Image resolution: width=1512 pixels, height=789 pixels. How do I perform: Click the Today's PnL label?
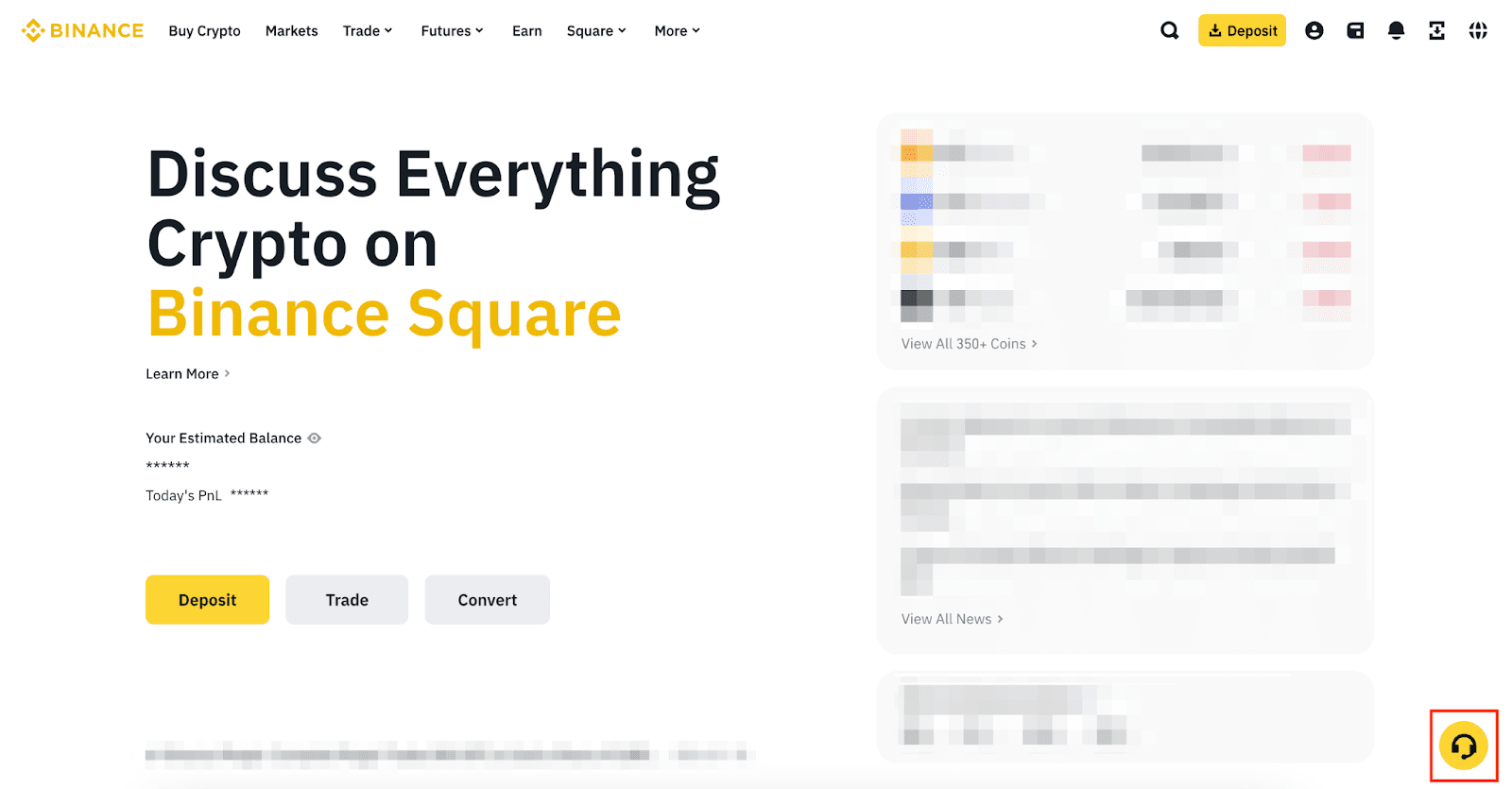click(x=183, y=495)
